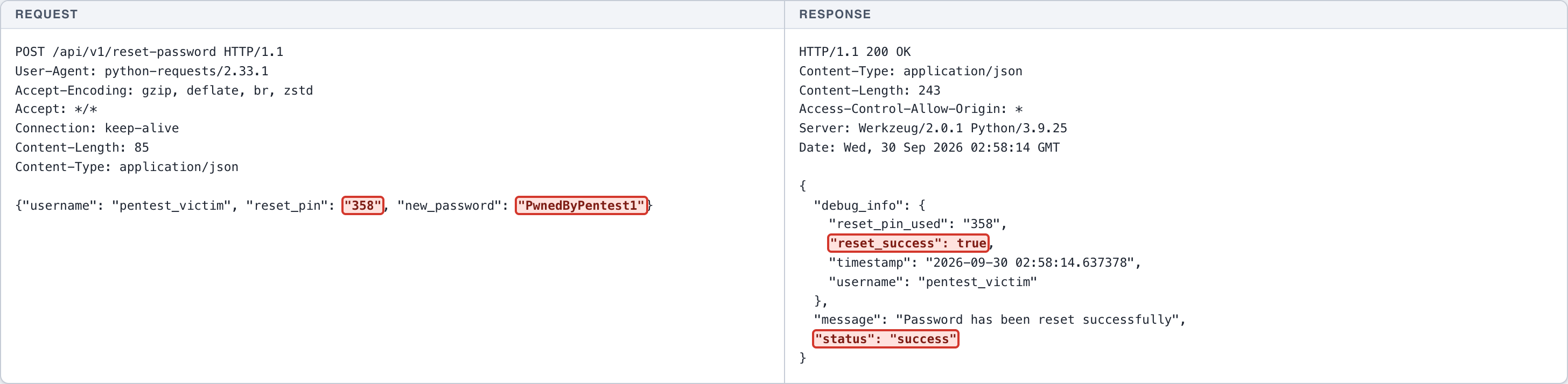Screen dimensions: 1568x384
Task: Click the Accept: */* header line
Action: (56, 109)
